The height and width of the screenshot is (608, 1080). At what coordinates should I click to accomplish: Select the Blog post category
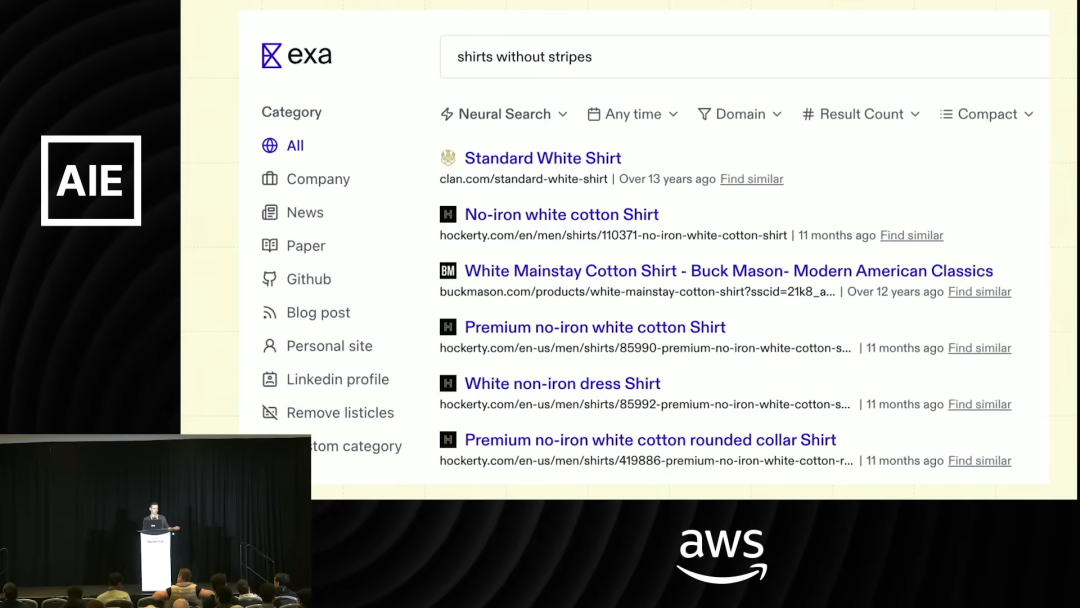point(306,313)
